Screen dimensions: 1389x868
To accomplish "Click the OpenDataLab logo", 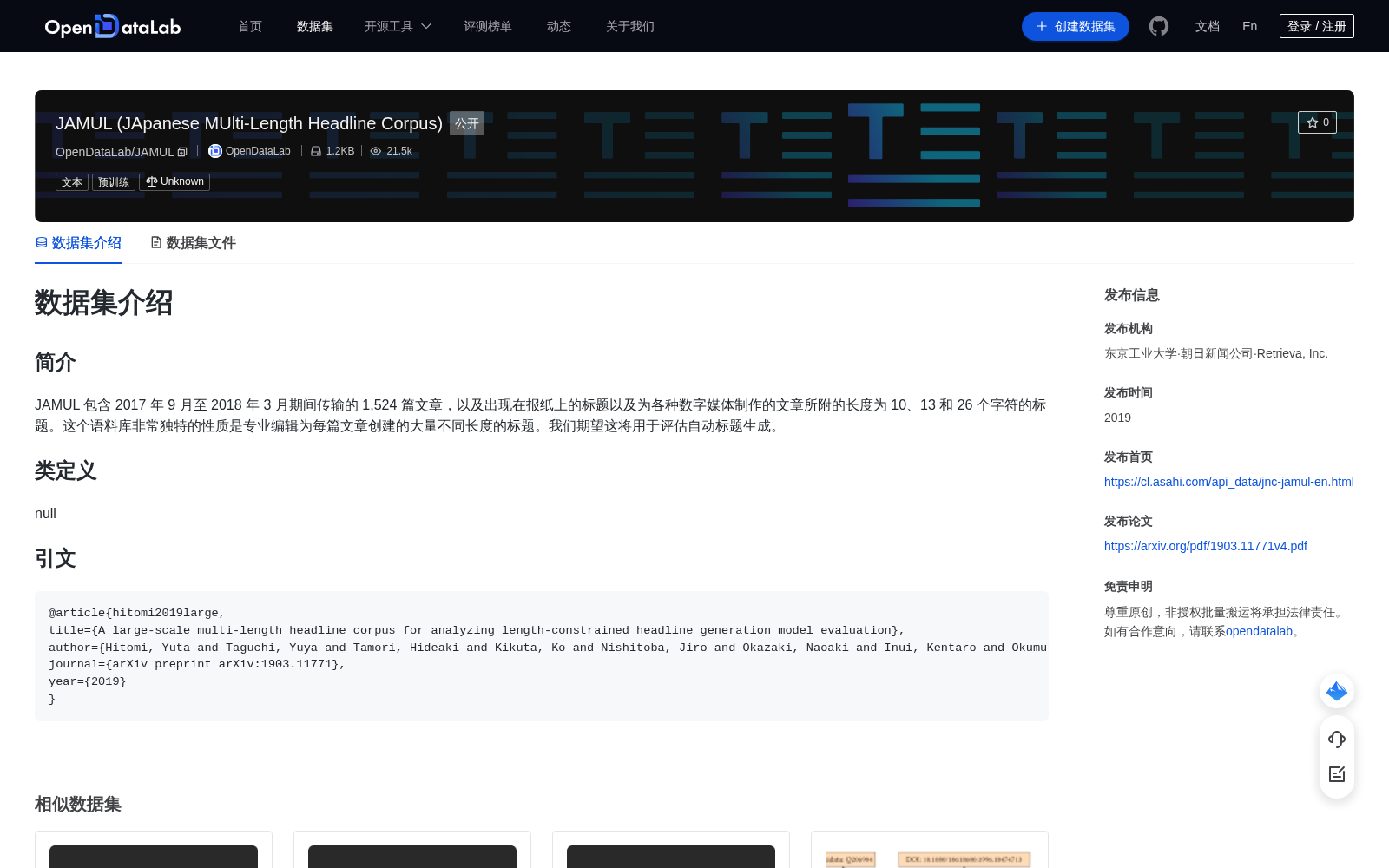I will point(113,26).
